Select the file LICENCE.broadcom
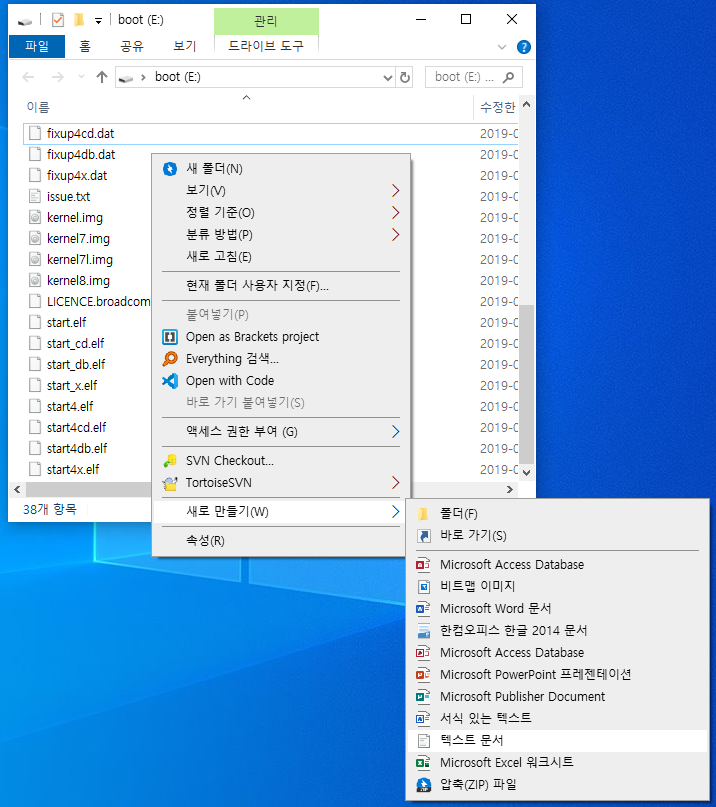This screenshot has height=807, width=716. pyautogui.click(x=98, y=302)
